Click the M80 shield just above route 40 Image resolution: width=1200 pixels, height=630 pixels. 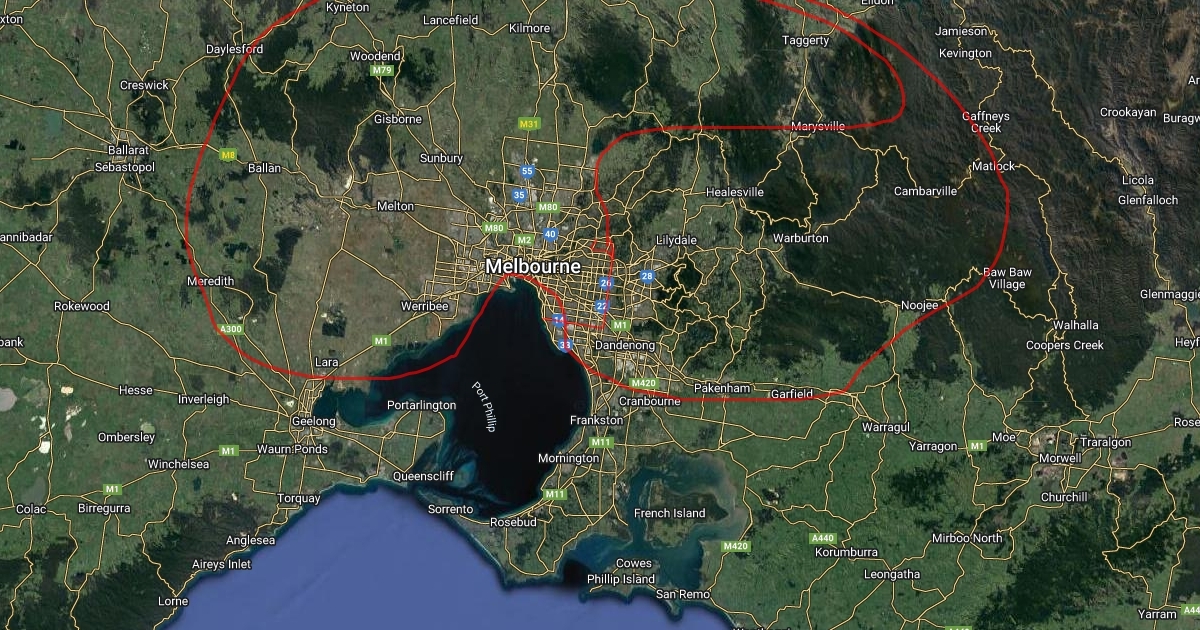click(x=547, y=207)
